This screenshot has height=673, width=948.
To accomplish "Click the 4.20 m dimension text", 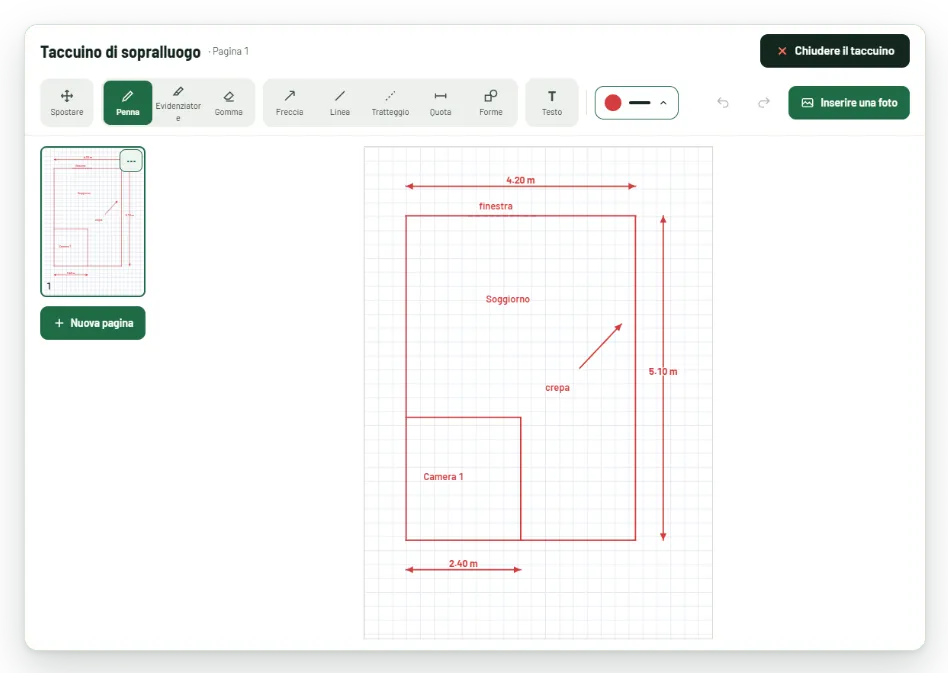I will click(x=521, y=180).
